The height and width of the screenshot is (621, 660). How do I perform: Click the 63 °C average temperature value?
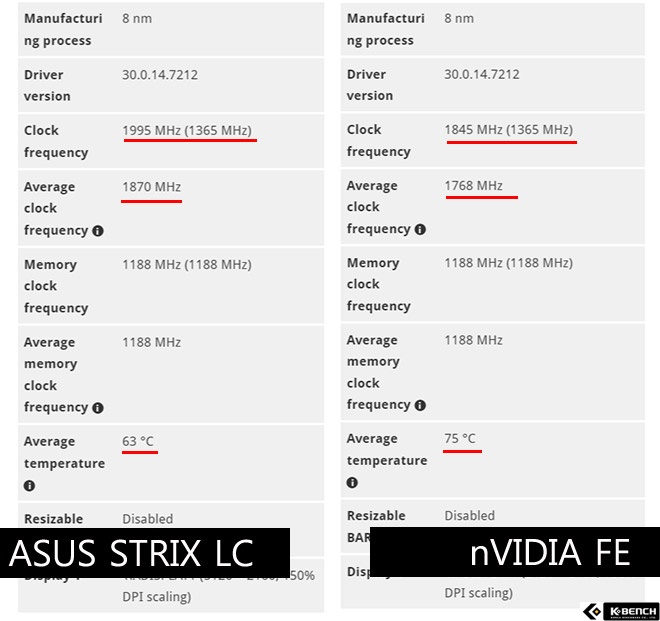(138, 441)
